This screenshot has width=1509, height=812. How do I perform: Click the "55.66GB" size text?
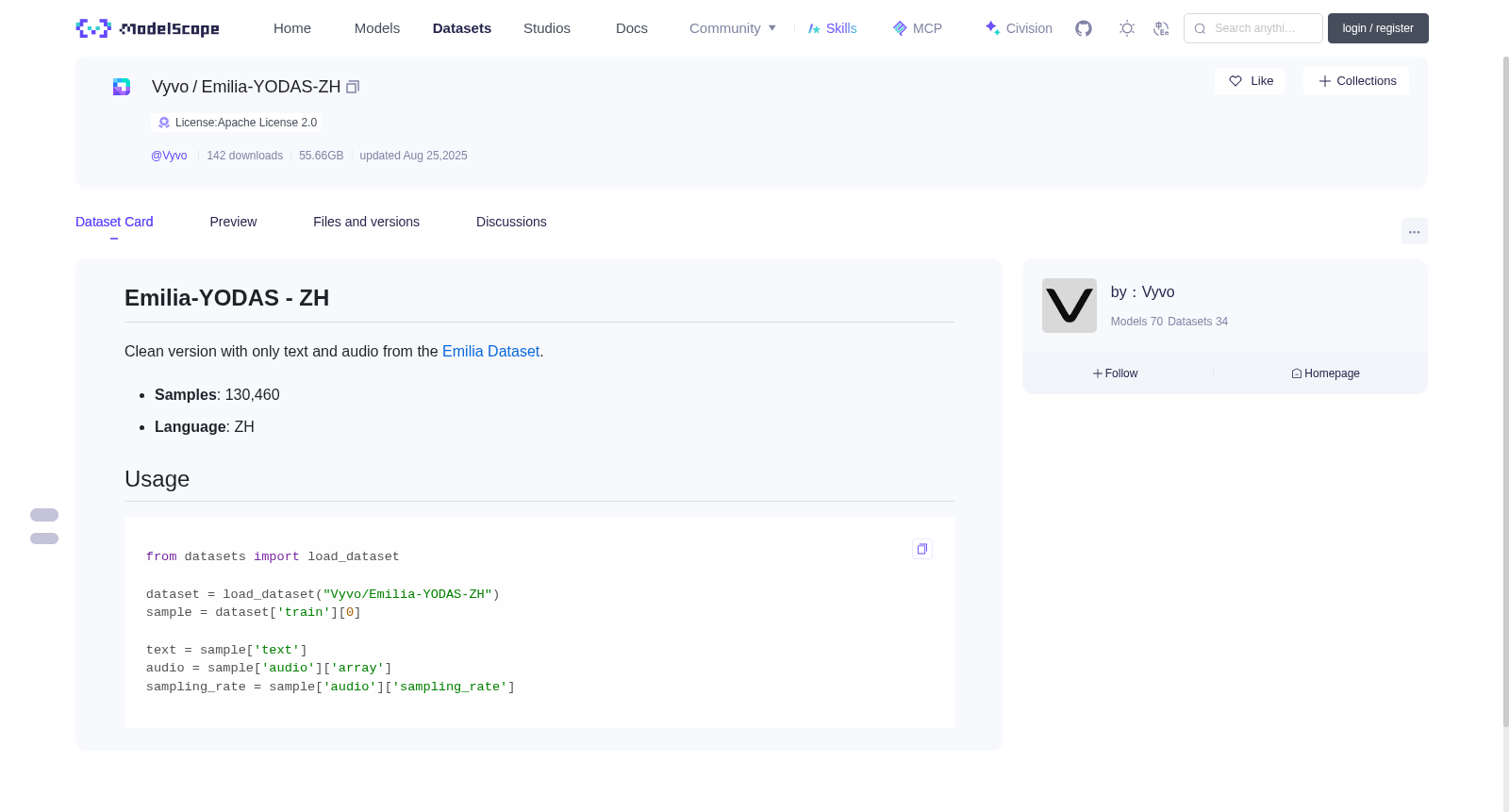coord(321,156)
